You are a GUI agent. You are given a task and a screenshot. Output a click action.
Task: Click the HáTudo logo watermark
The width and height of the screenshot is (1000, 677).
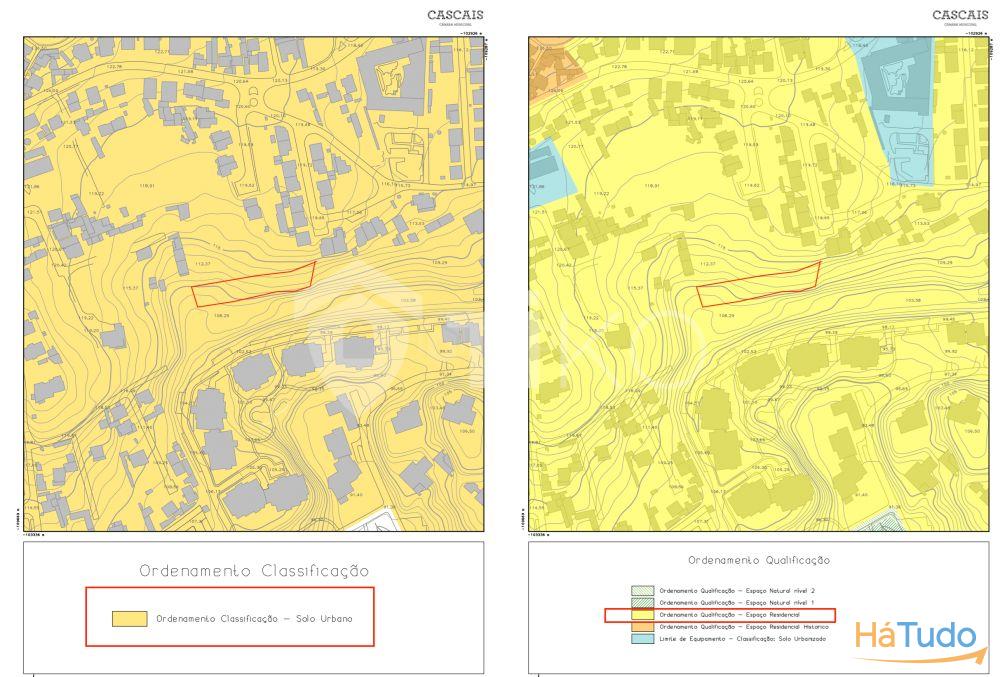[x=914, y=637]
